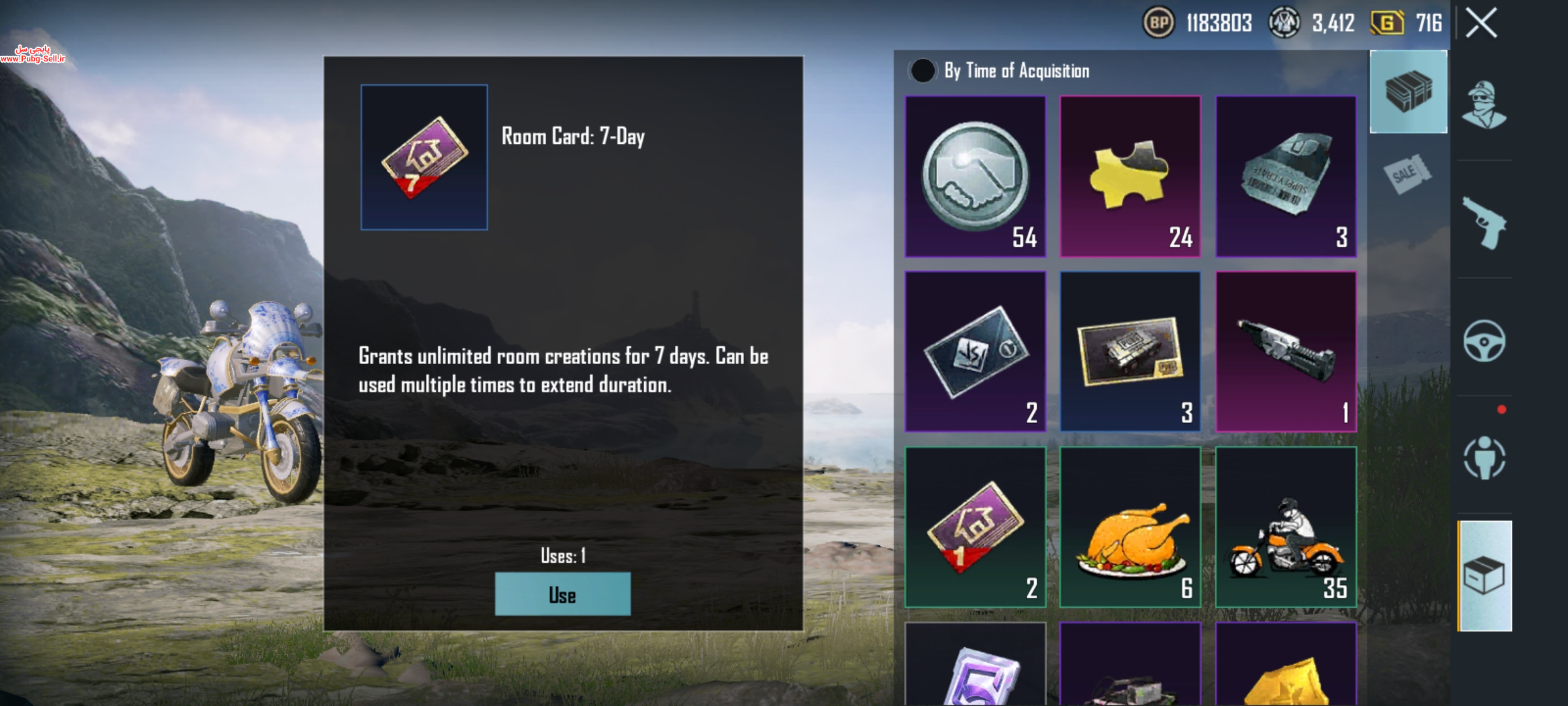Close the inventory screen with X
Viewport: 1568px width, 706px height.
1481,23
